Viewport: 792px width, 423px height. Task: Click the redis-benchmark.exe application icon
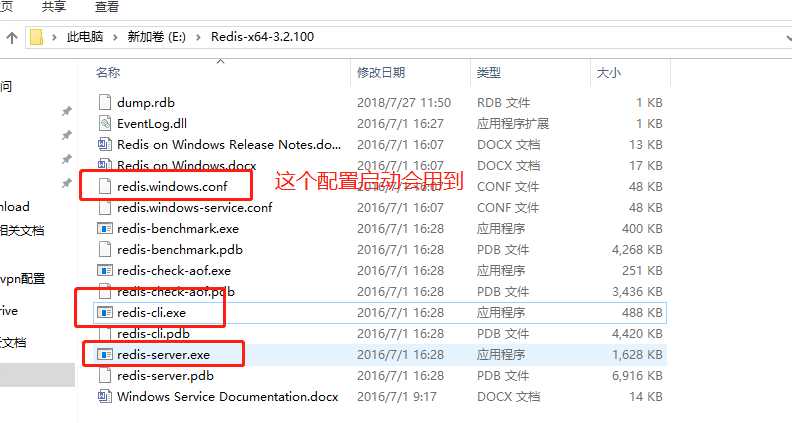coord(105,228)
